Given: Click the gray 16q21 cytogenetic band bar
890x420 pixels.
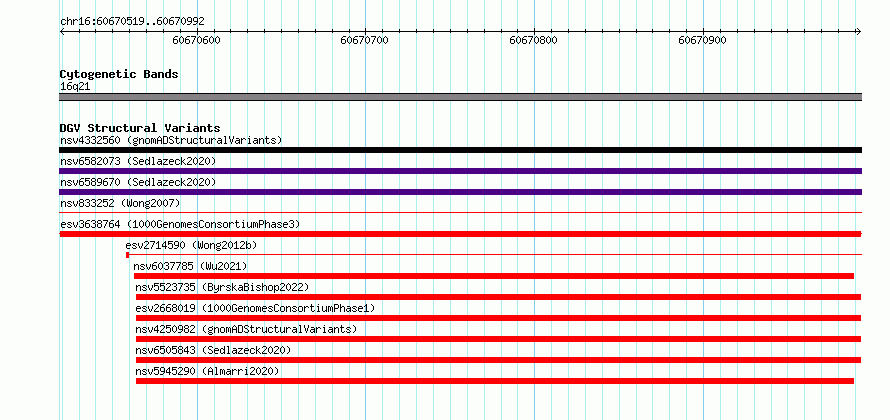Looking at the screenshot, I should pyautogui.click(x=460, y=97).
